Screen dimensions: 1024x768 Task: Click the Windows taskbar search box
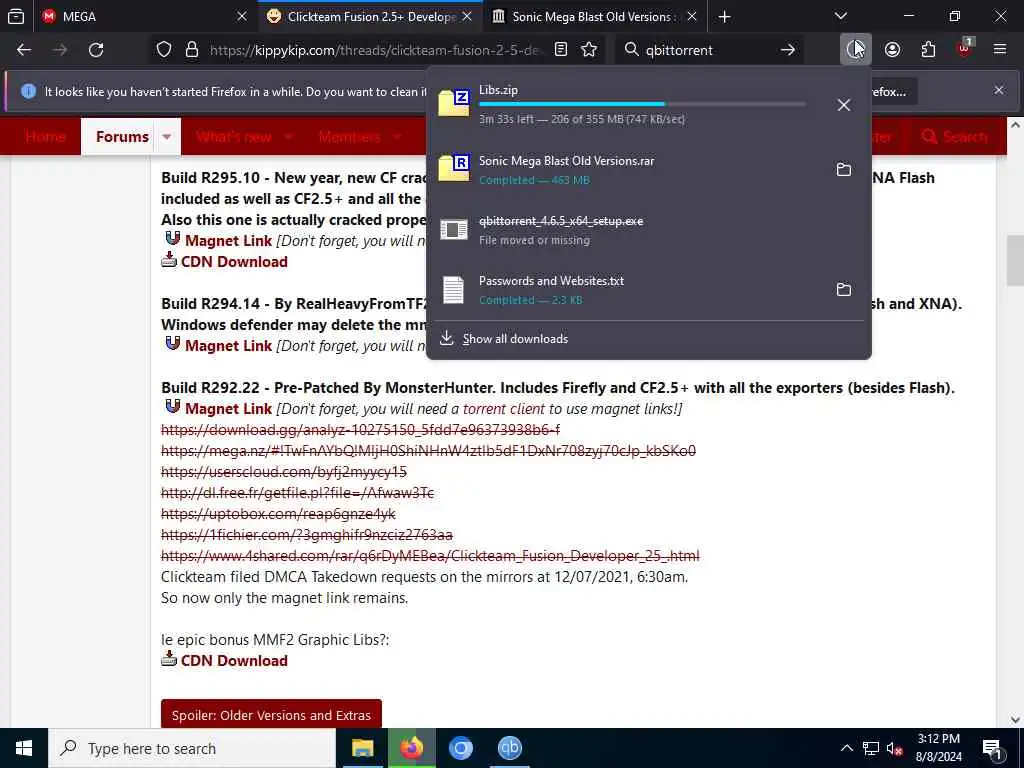coord(192,748)
